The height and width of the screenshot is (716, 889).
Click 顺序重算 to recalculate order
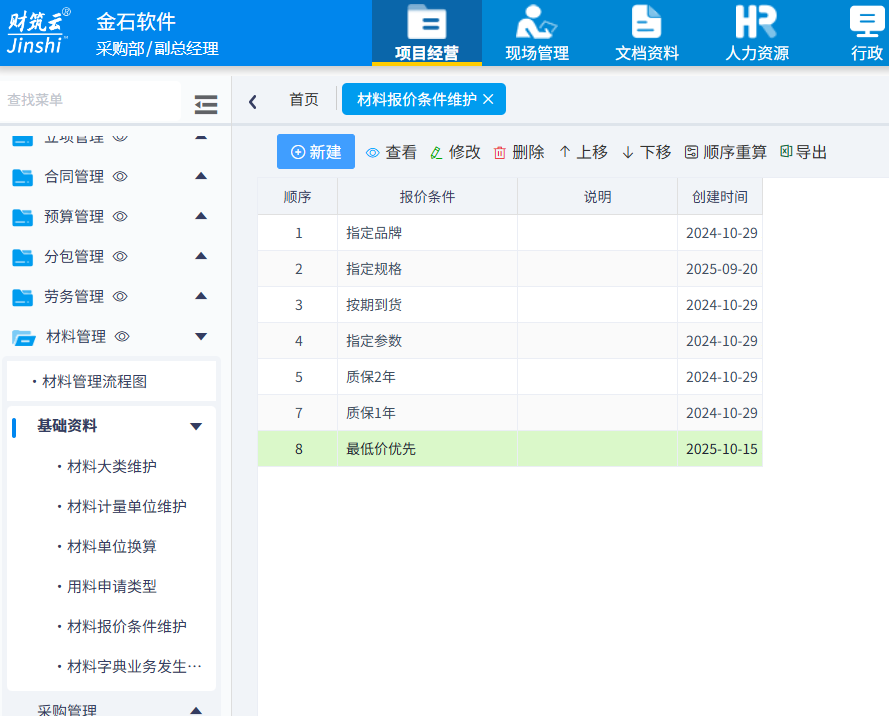coord(726,152)
